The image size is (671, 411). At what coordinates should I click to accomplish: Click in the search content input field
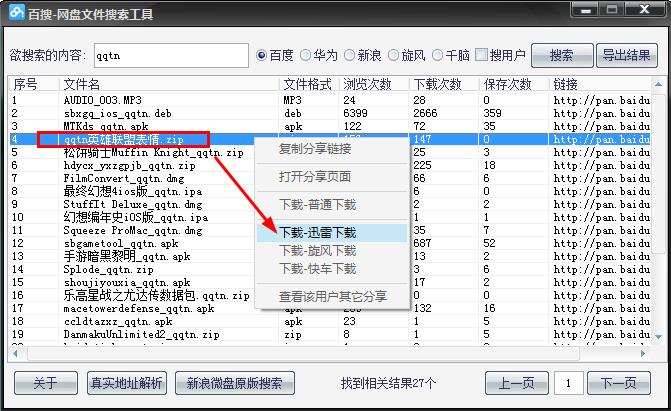point(170,55)
